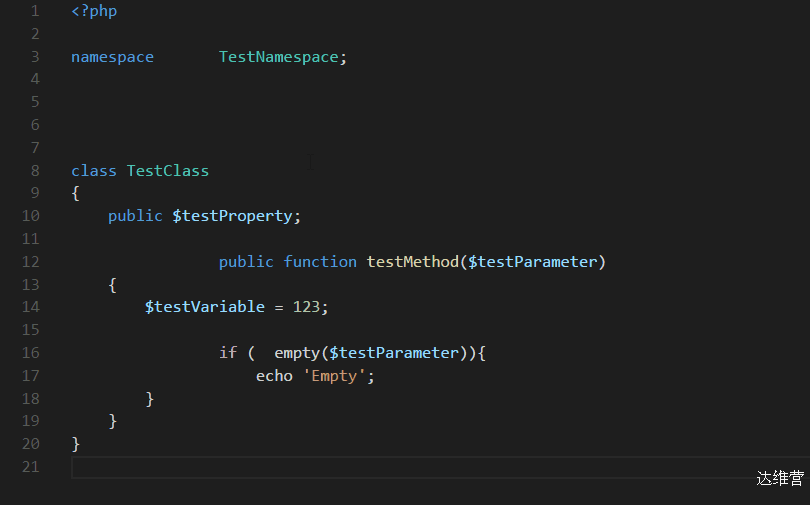810x505 pixels.
Task: Click the class keyword on line 8
Action: [x=94, y=171]
